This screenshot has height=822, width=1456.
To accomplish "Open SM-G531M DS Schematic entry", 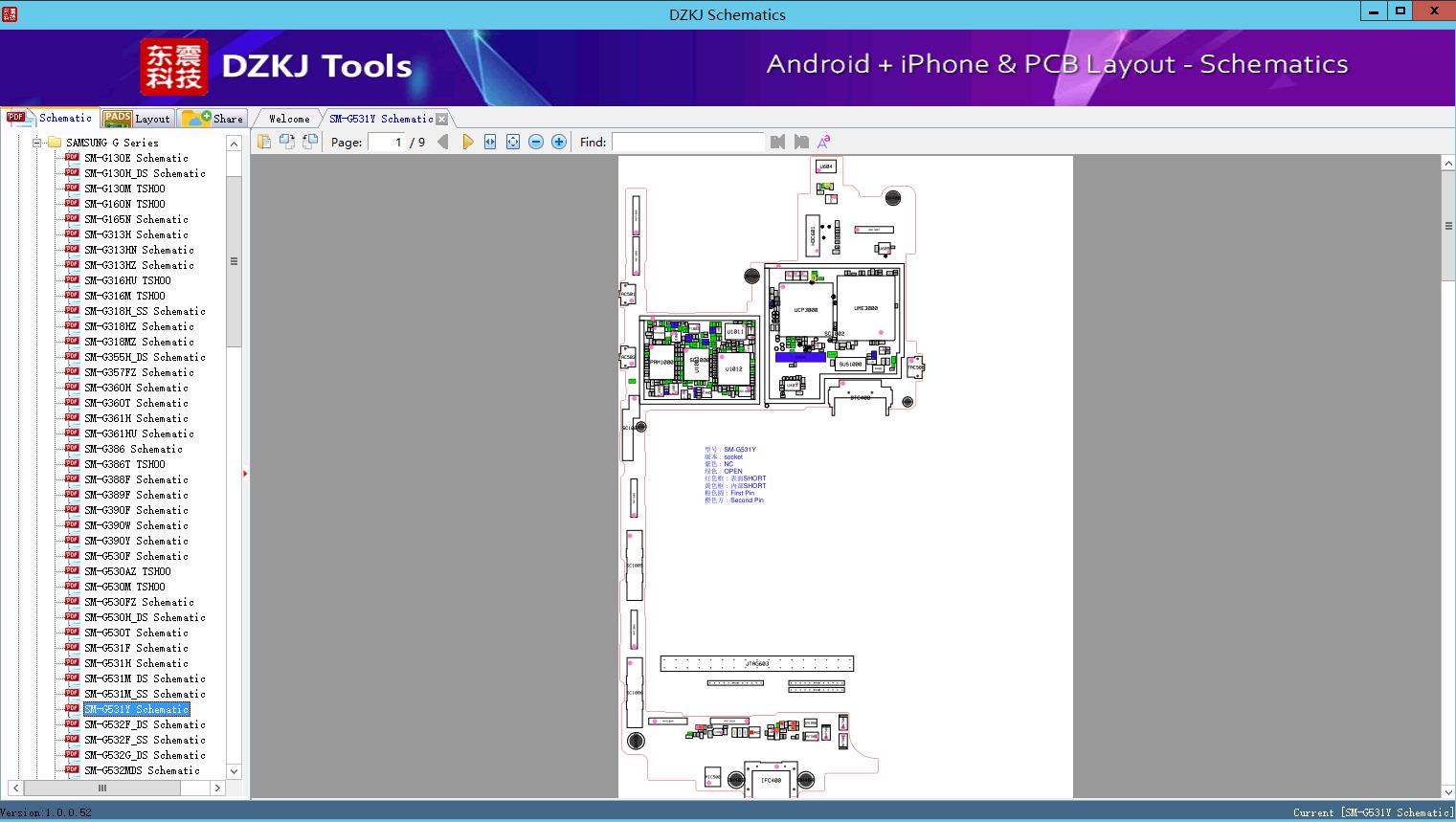I will coord(145,678).
